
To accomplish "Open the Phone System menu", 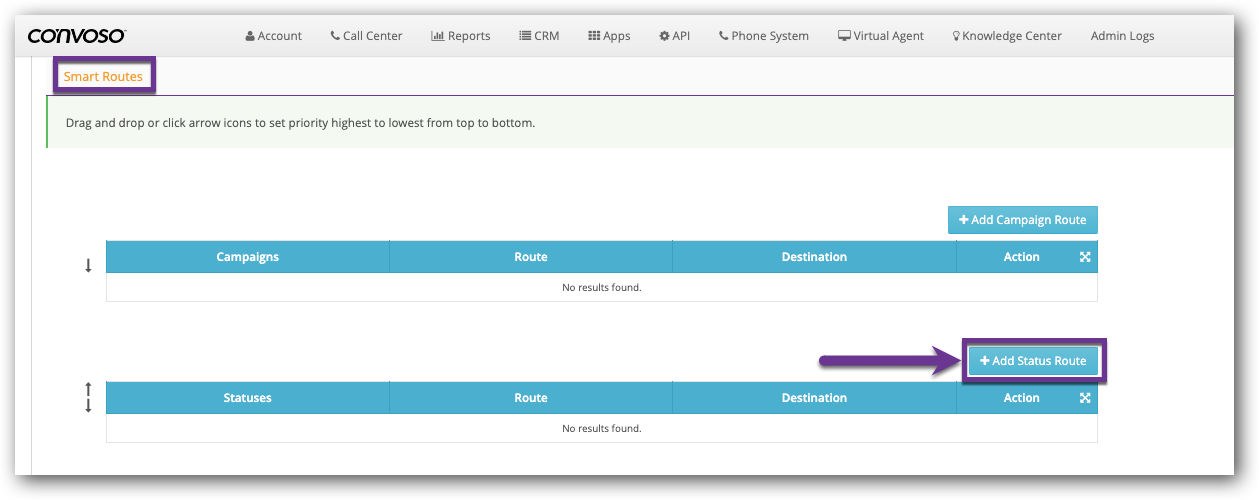I will pyautogui.click(x=764, y=36).
